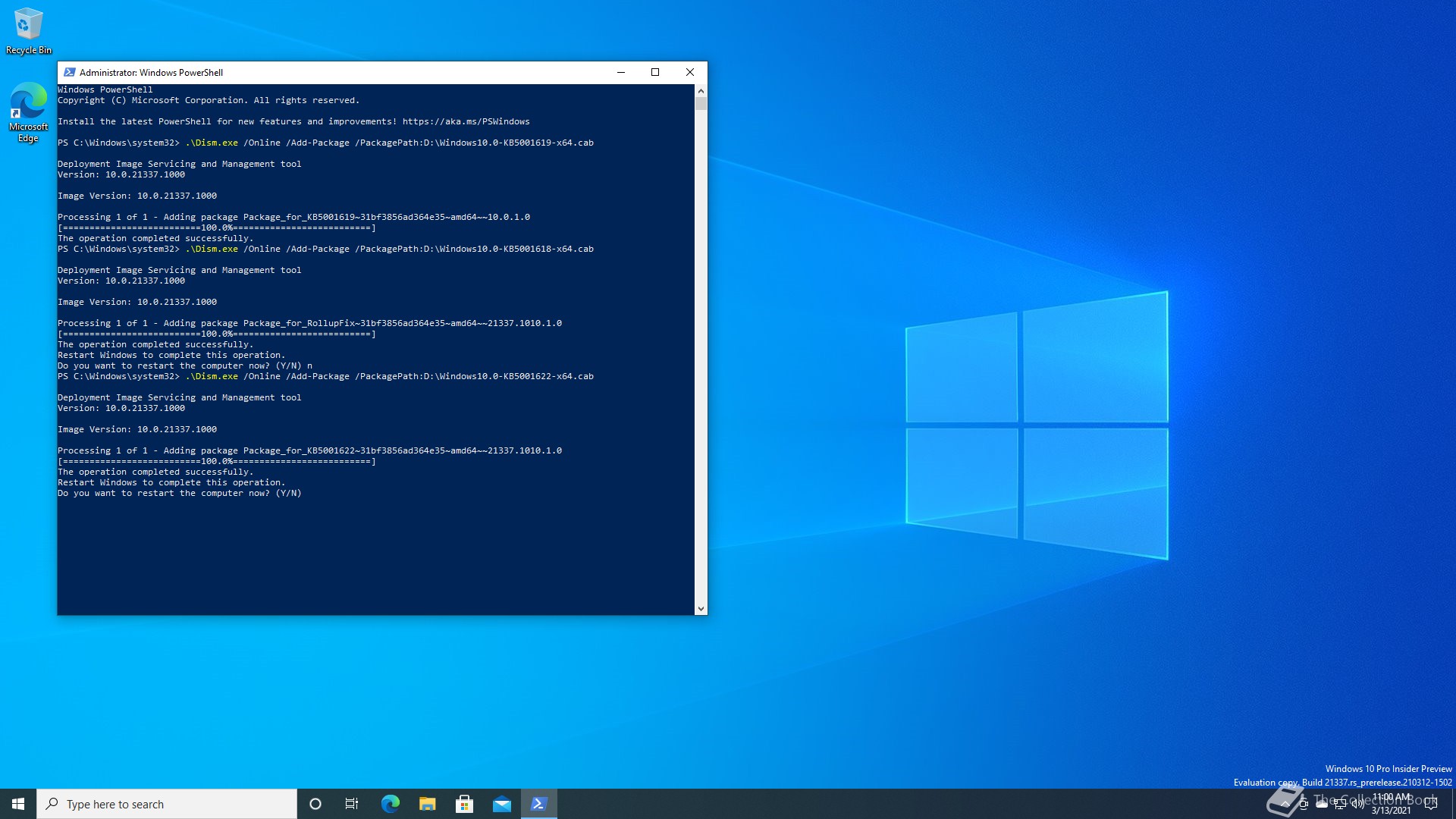Minimize the PowerShell window

[x=621, y=72]
